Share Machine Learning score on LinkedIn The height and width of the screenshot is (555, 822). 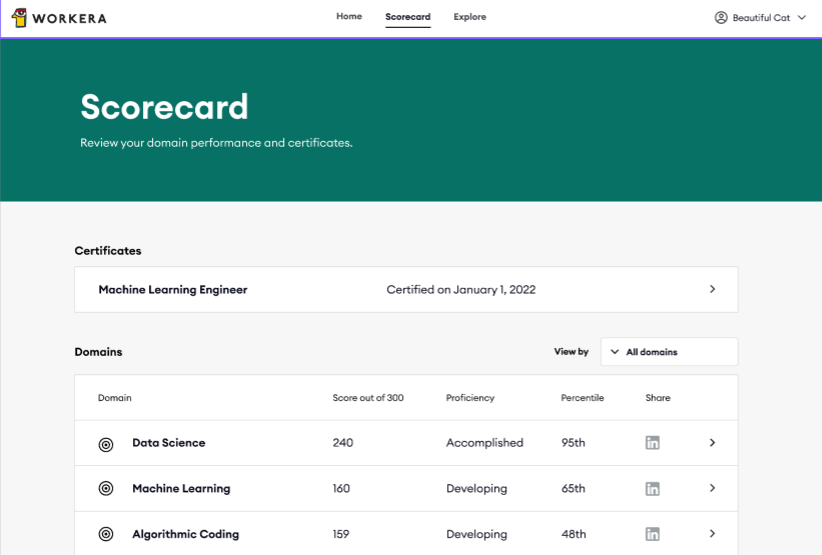[652, 488]
